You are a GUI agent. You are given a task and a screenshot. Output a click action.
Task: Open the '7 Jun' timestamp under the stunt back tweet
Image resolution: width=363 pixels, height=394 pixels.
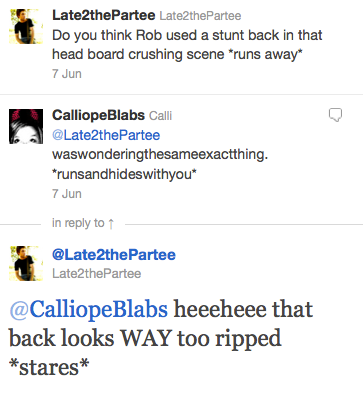tap(67, 74)
